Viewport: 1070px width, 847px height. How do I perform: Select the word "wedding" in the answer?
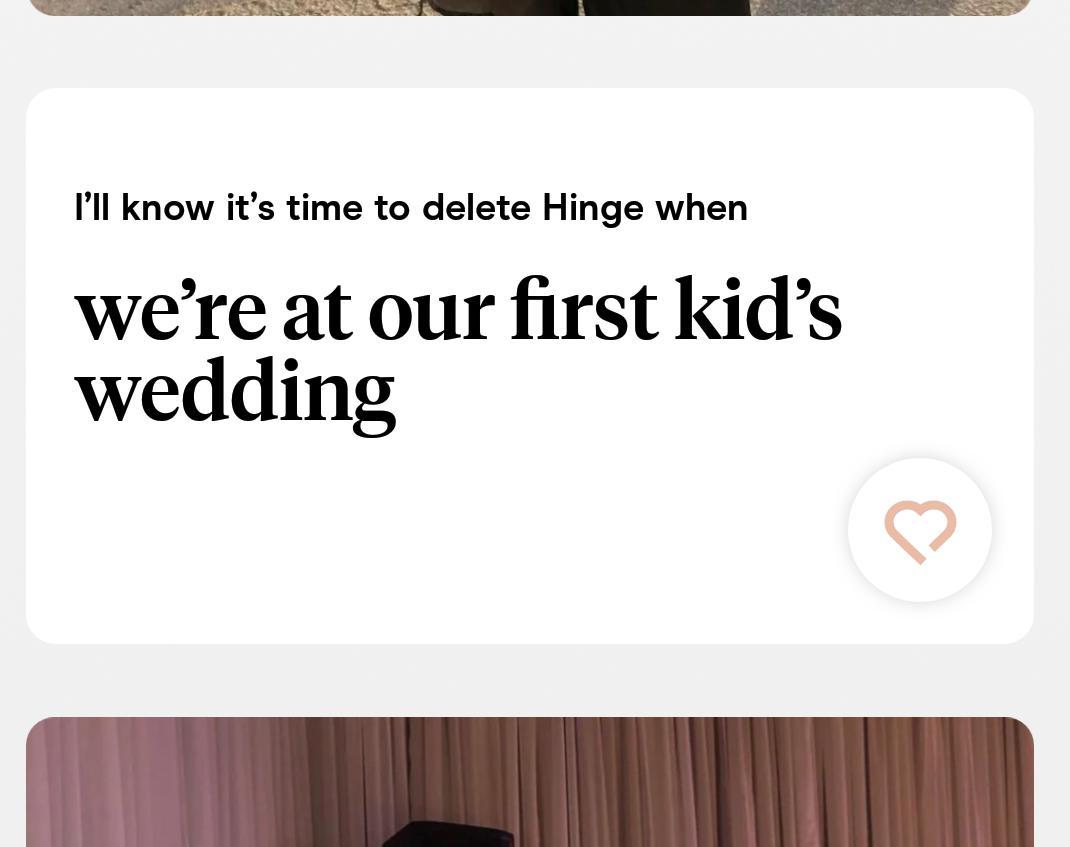(235, 393)
